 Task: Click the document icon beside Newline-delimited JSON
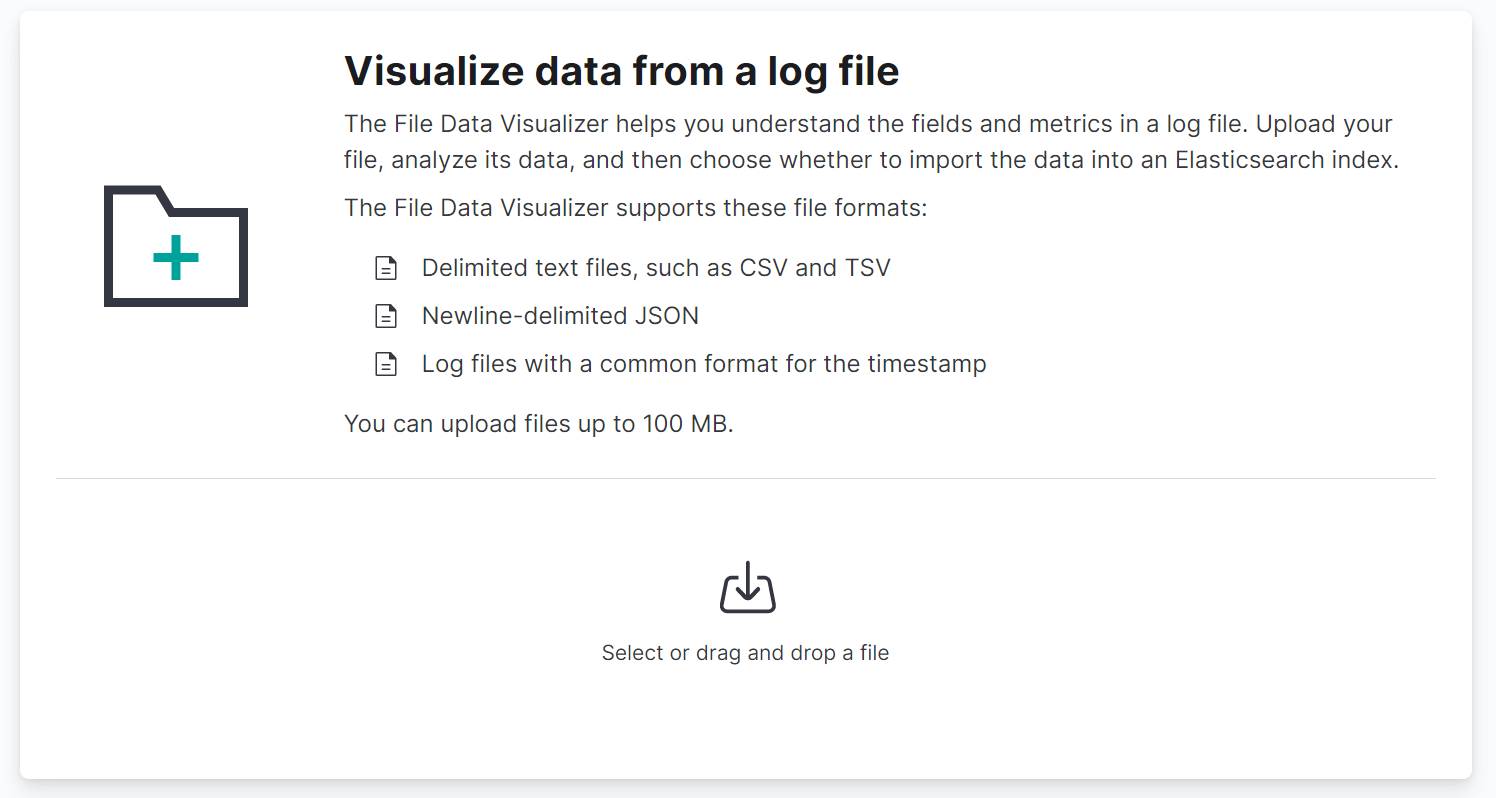386,316
